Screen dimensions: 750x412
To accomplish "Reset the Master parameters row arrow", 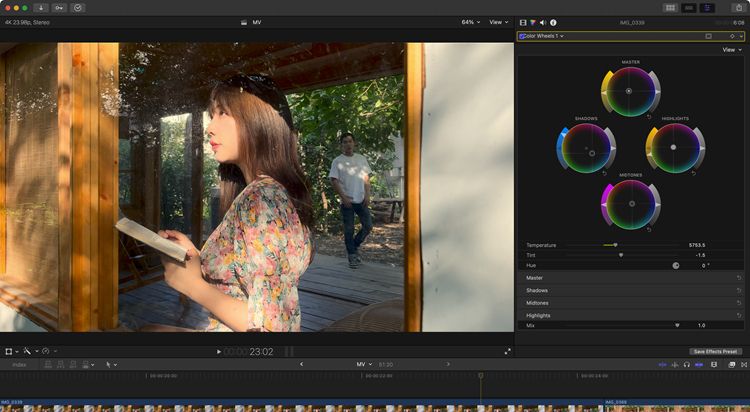I will tap(739, 278).
